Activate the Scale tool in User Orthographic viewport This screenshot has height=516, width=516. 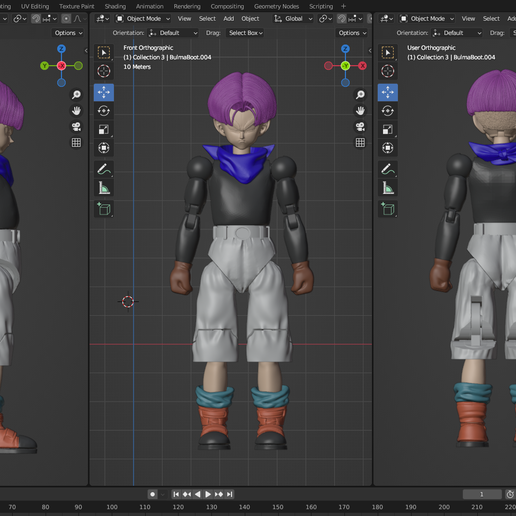388,129
